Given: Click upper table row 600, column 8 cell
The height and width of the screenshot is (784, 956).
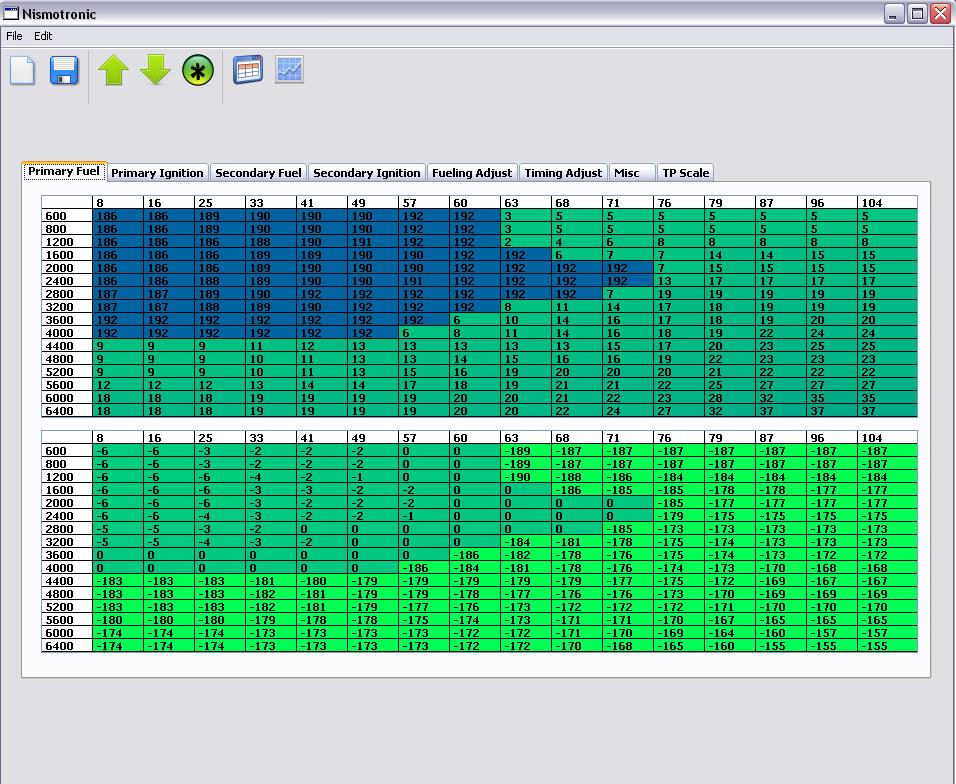Looking at the screenshot, I should (x=118, y=216).
